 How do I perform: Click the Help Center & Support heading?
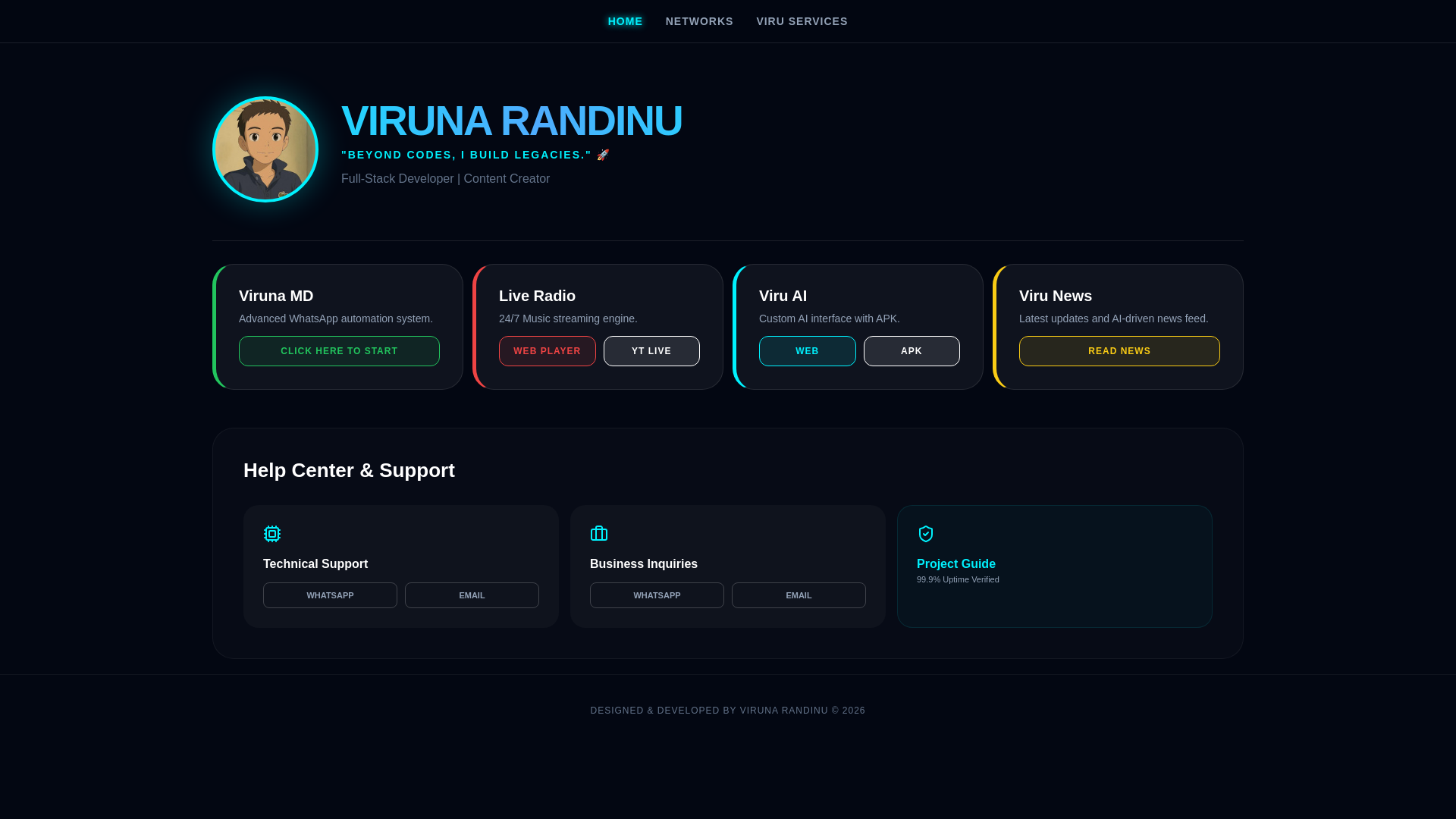349,470
